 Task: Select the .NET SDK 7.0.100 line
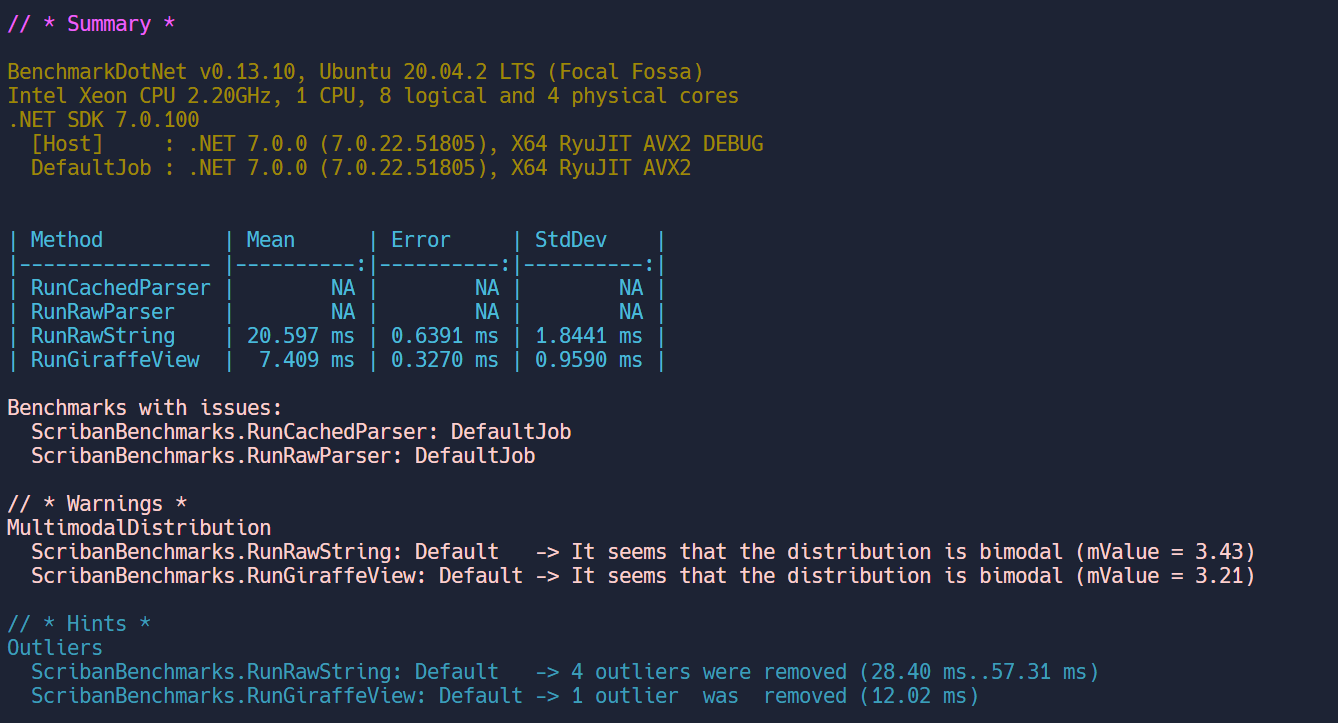pyautogui.click(x=103, y=120)
